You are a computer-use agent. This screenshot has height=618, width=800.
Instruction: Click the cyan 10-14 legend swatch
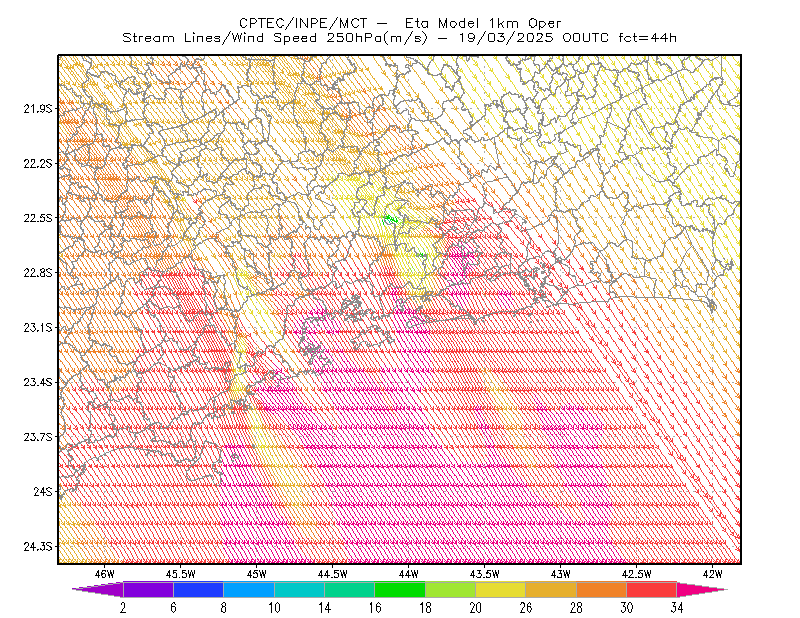coord(299,589)
